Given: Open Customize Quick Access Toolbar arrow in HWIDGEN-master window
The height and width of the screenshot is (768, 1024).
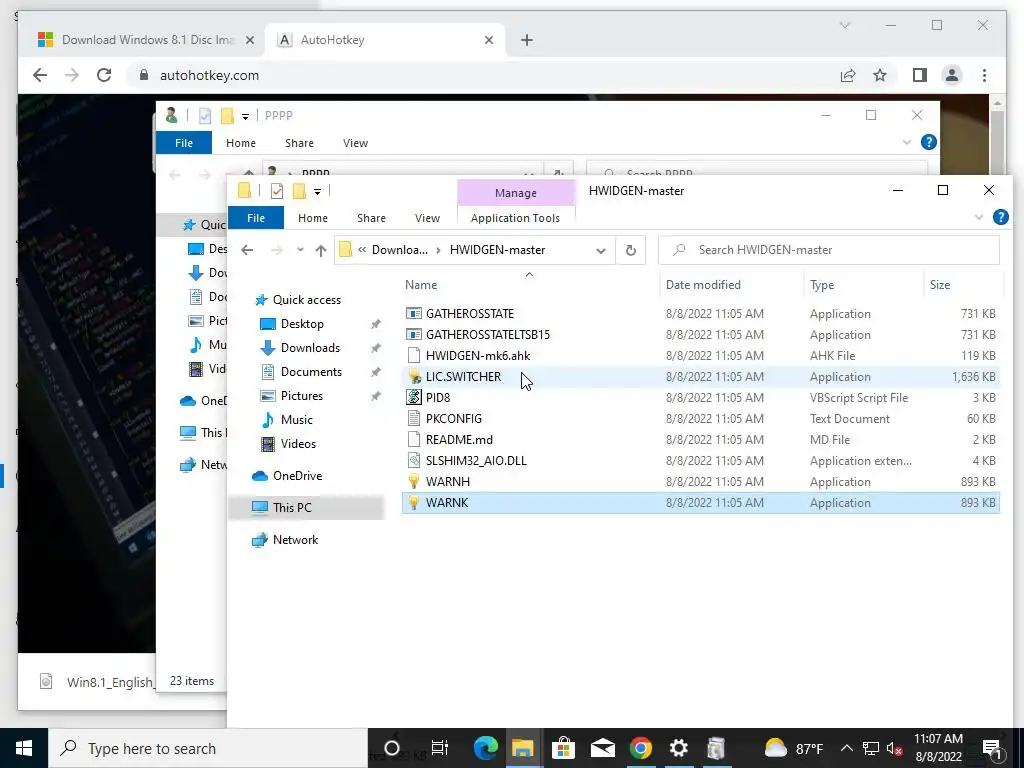Looking at the screenshot, I should click(317, 191).
